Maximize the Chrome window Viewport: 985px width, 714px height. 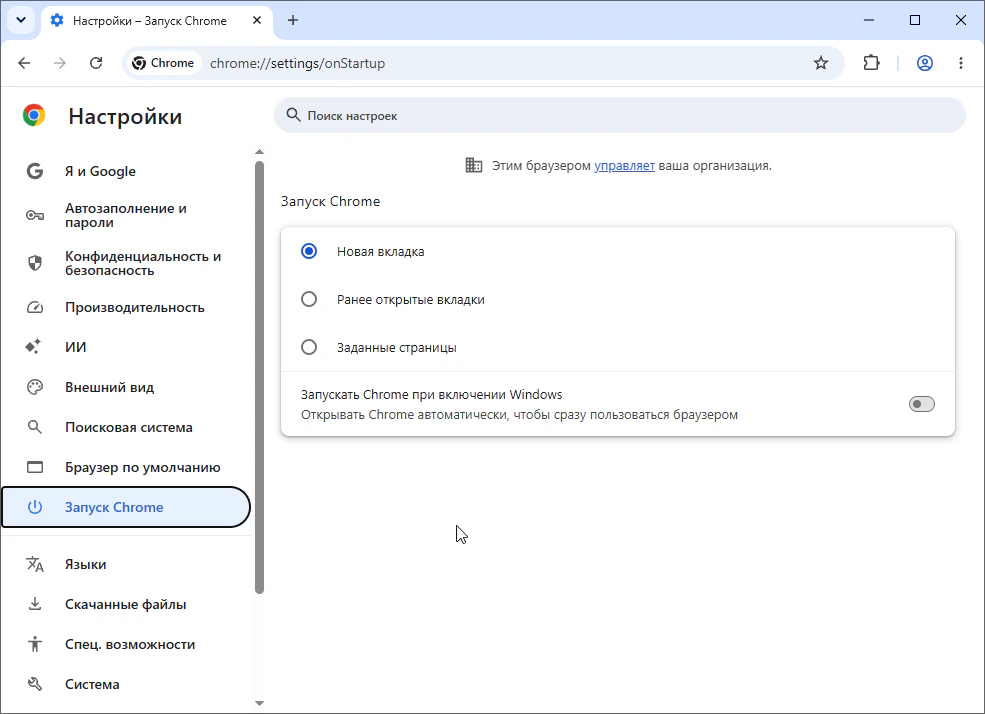click(915, 20)
